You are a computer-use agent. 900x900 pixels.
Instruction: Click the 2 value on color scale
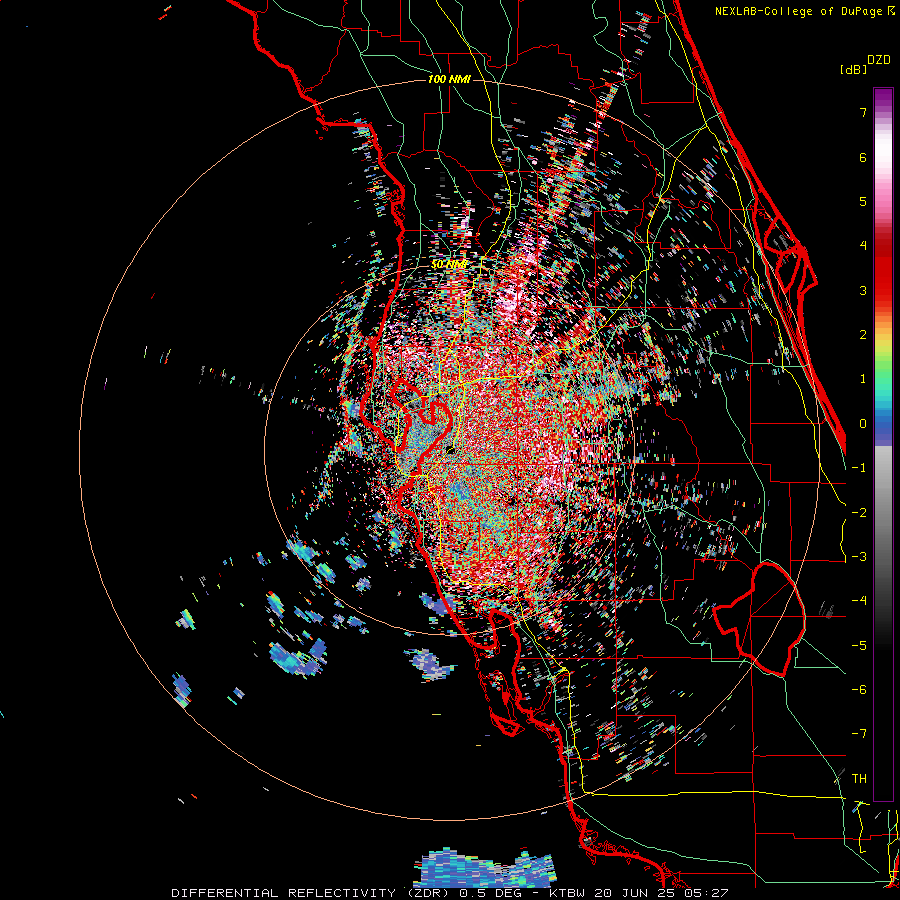[x=863, y=335]
